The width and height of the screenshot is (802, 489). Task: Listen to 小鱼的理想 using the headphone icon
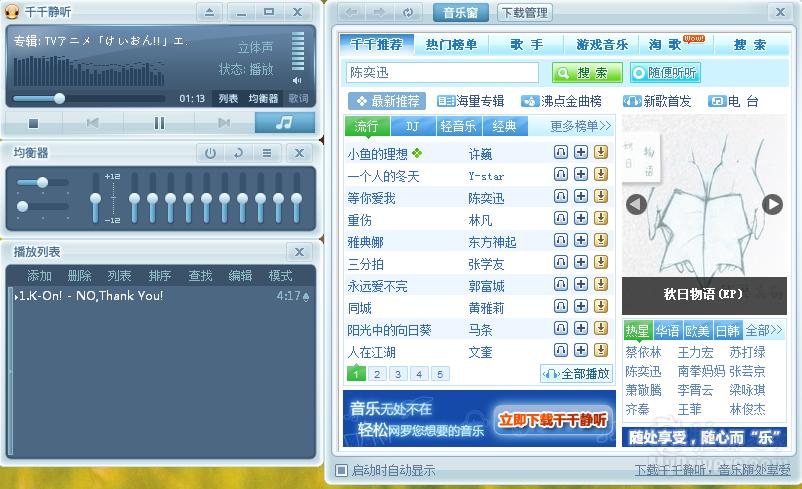tap(562, 153)
